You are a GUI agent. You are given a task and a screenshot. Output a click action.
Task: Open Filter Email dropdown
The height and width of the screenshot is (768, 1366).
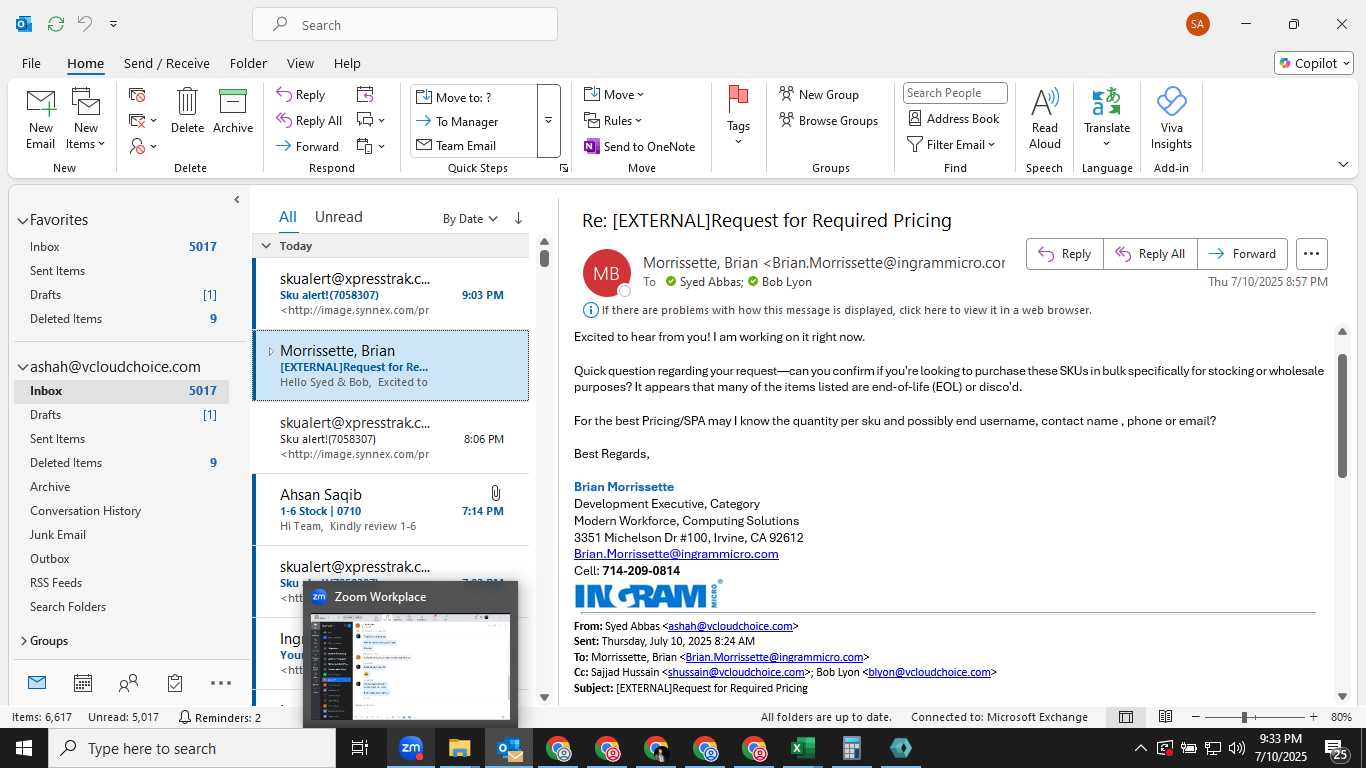pyautogui.click(x=952, y=144)
